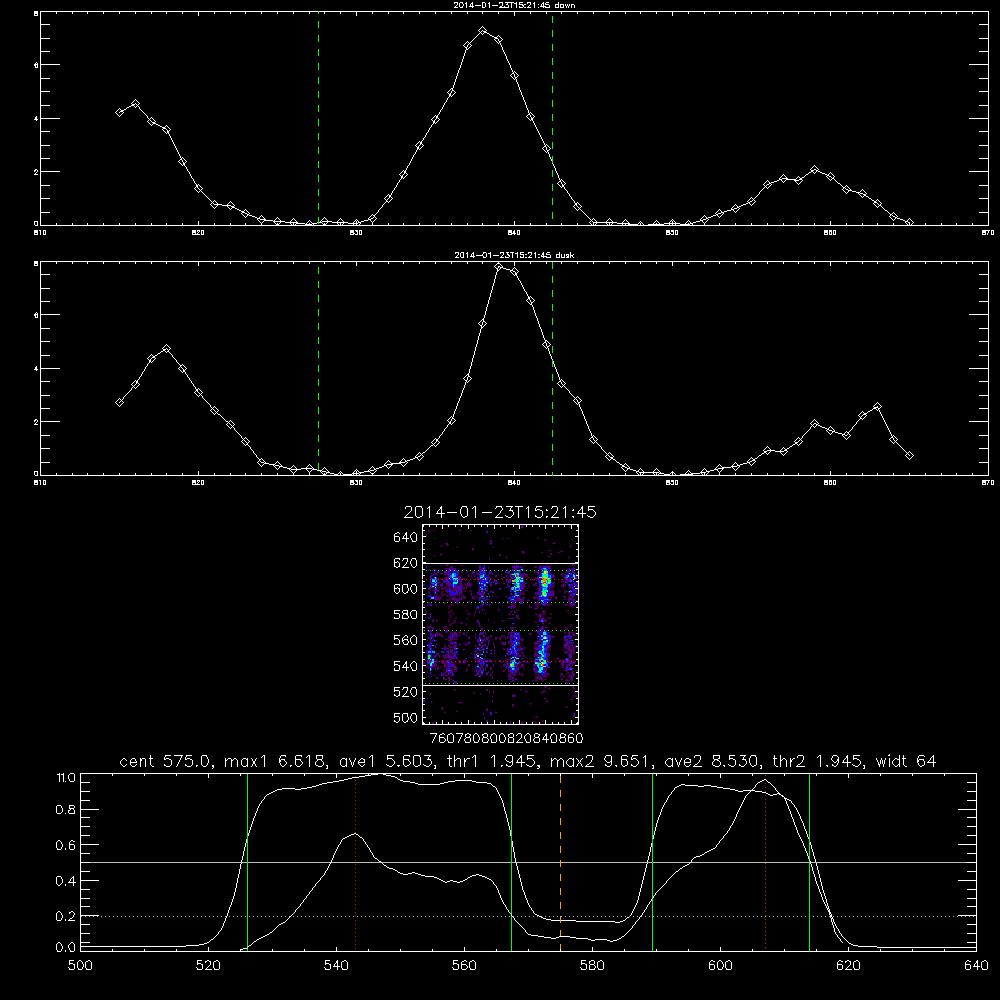Click y-axis label '0.4' of bottom plot
This screenshot has width=1000, height=1000.
[66, 881]
